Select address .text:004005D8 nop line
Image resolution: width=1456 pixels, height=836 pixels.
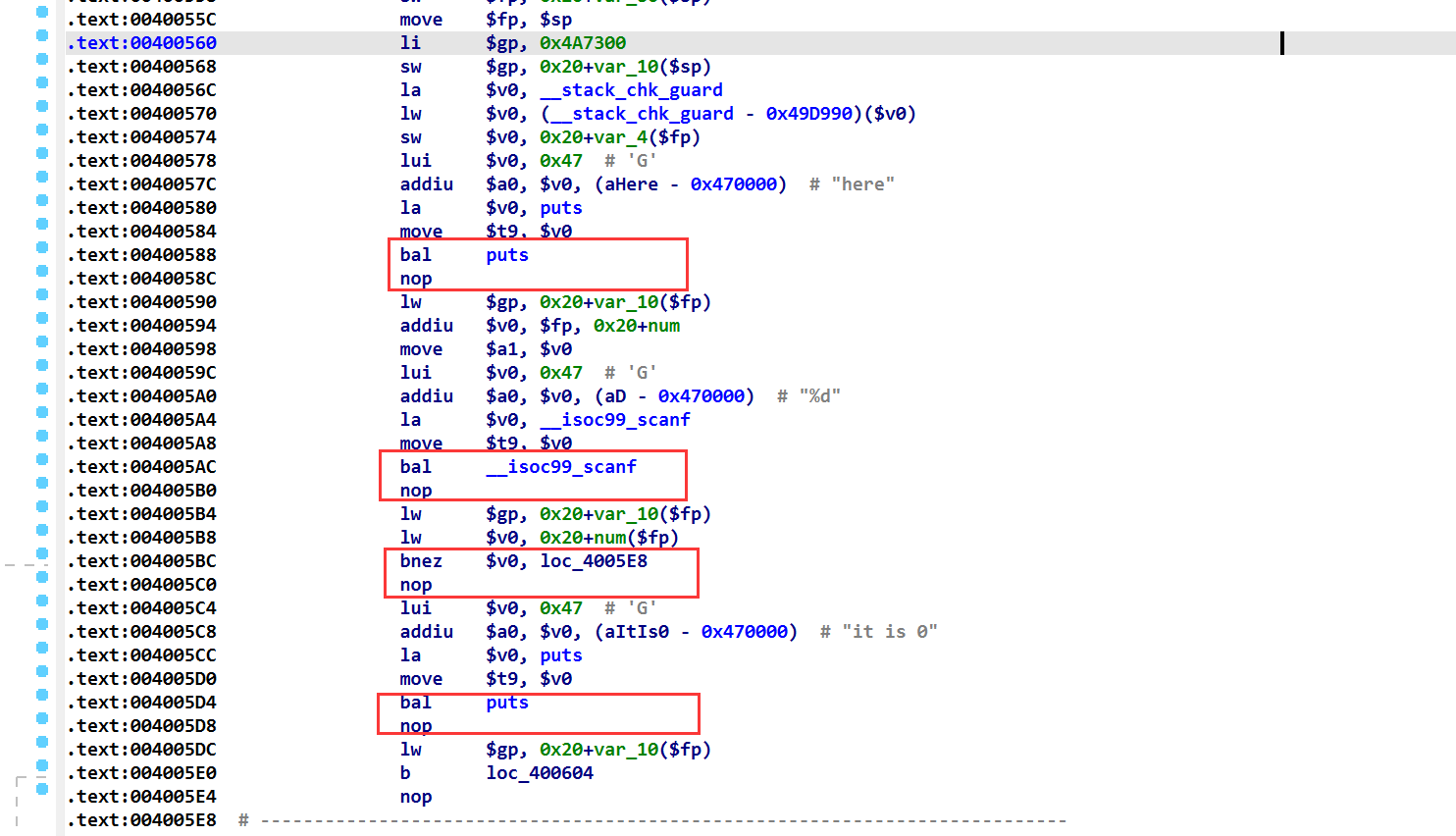141,726
